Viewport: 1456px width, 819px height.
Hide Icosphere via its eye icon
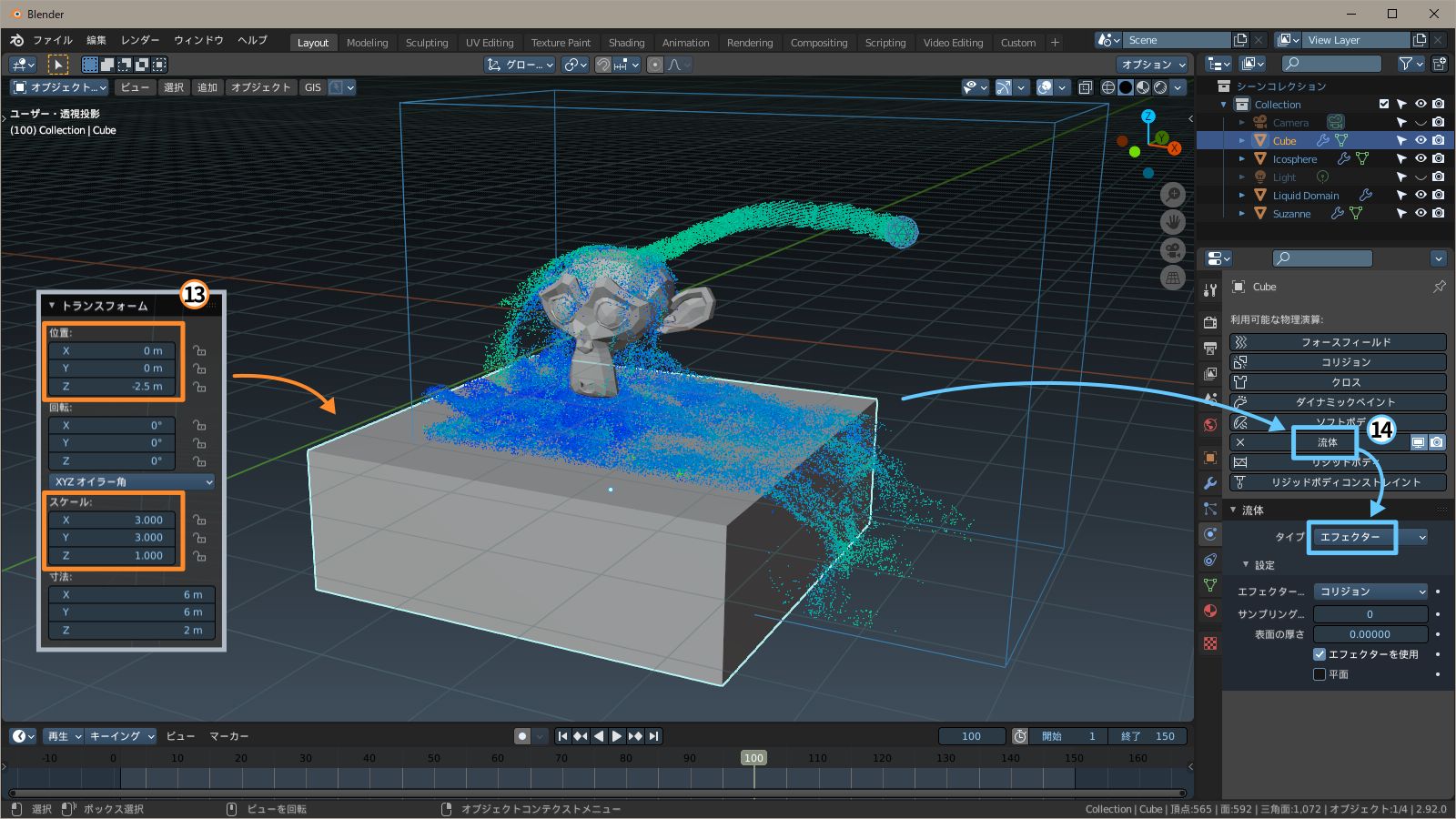pyautogui.click(x=1421, y=158)
